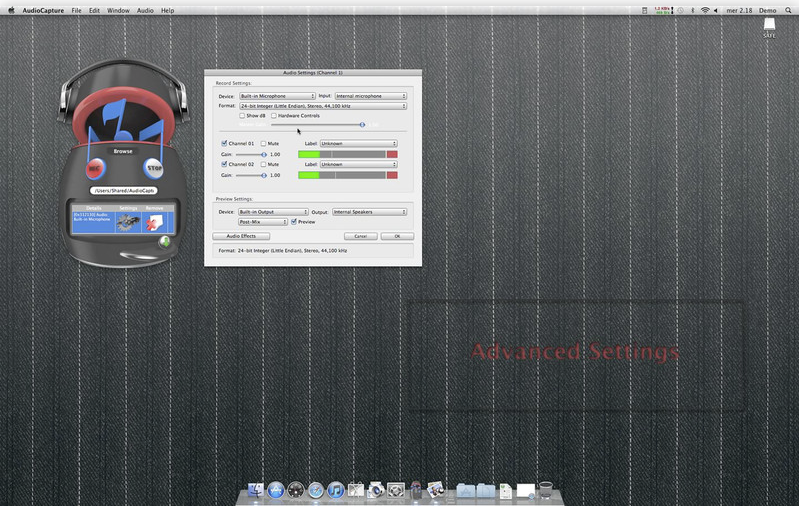Select the SAFE drive on desktop
Screen dimensions: 799x506
pyautogui.click(x=769, y=27)
